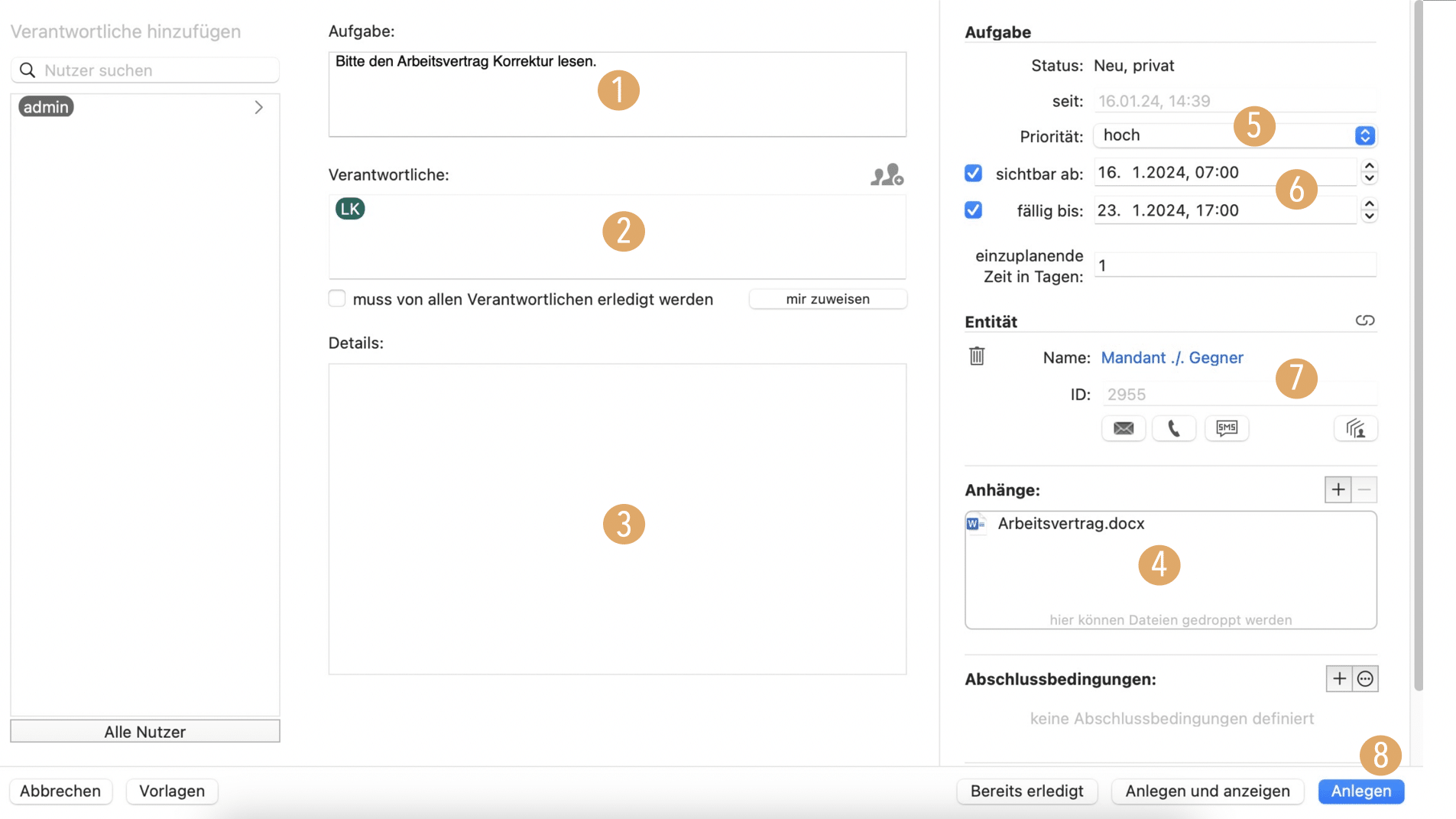1456x819 pixels.
Task: Enable 'muss von allen Verantwortlichen erledigt werden'
Action: coord(337,298)
